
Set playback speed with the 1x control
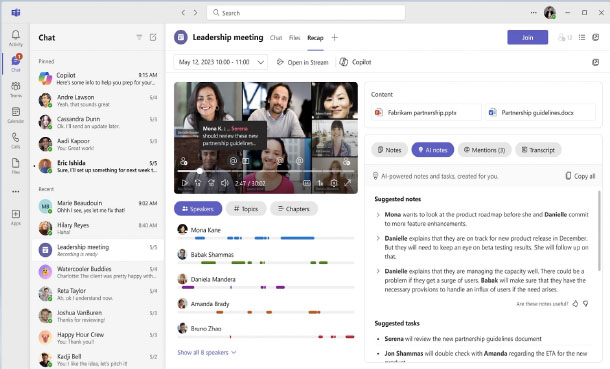coord(321,183)
